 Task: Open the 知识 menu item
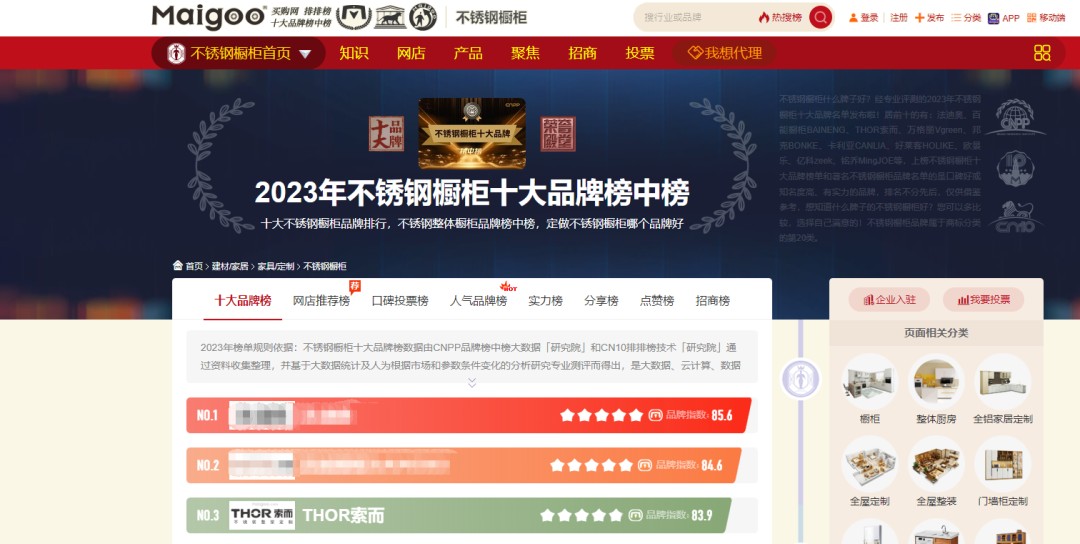(354, 53)
